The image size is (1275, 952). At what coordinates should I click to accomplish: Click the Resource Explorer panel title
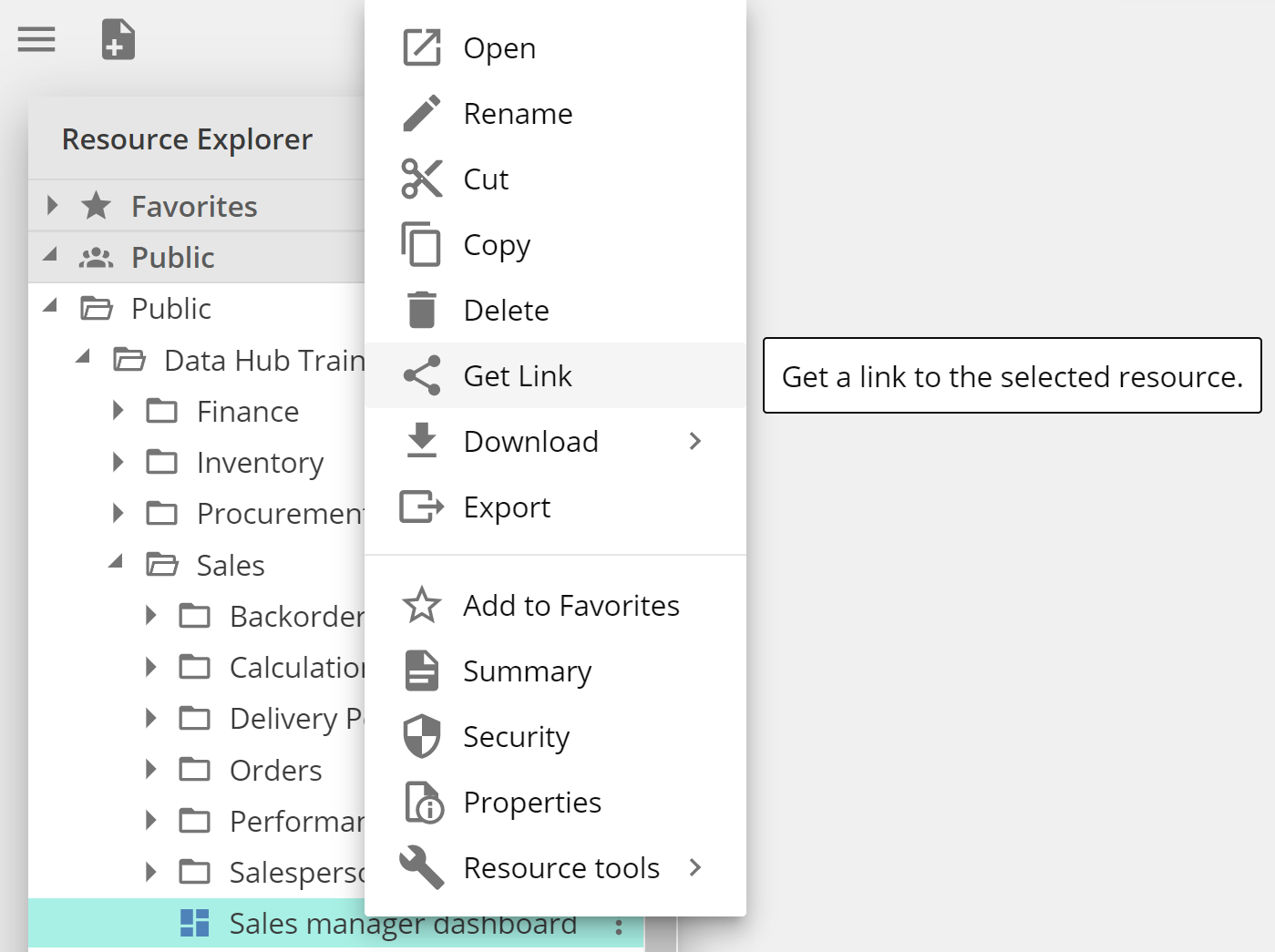pyautogui.click(x=187, y=139)
